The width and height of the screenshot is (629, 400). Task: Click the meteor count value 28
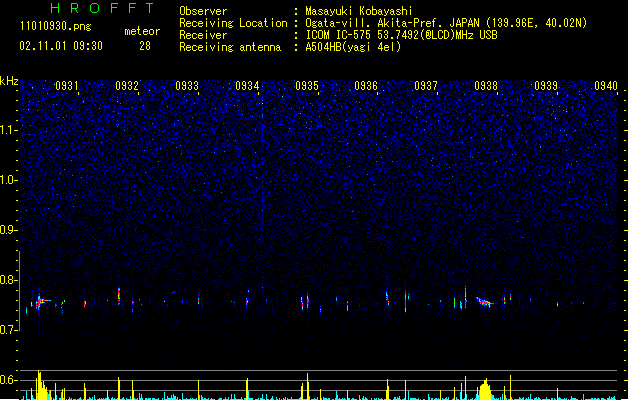pos(145,46)
